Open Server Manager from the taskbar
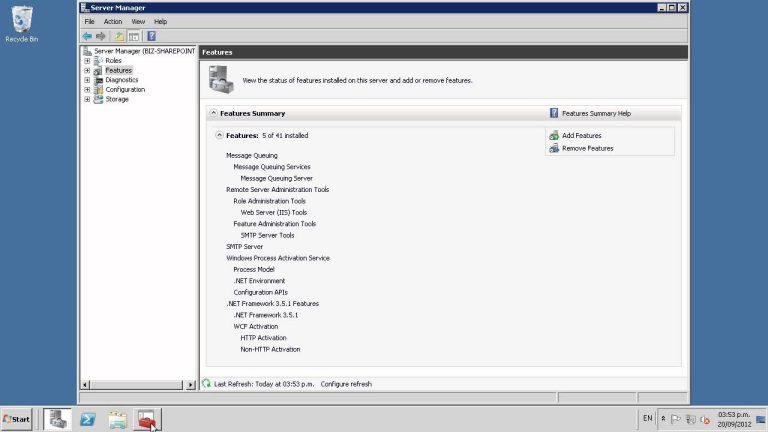The height and width of the screenshot is (432, 768). [57, 419]
